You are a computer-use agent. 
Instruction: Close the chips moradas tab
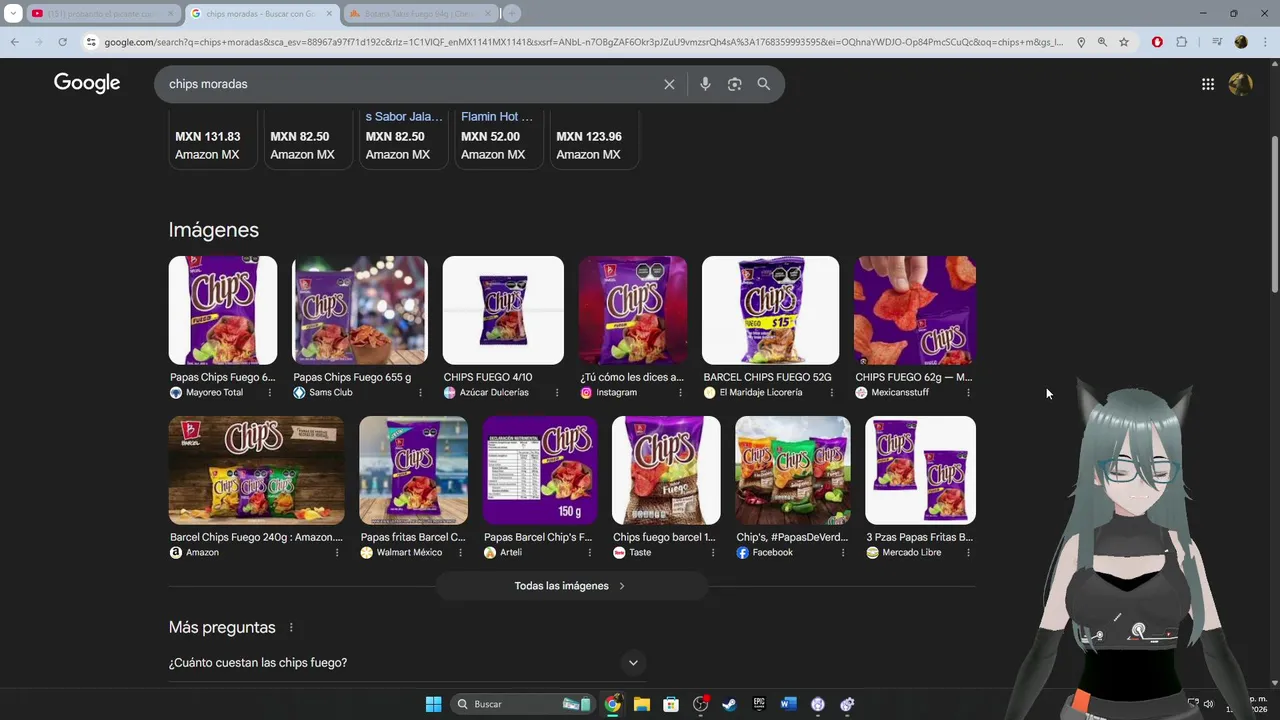pyautogui.click(x=329, y=14)
